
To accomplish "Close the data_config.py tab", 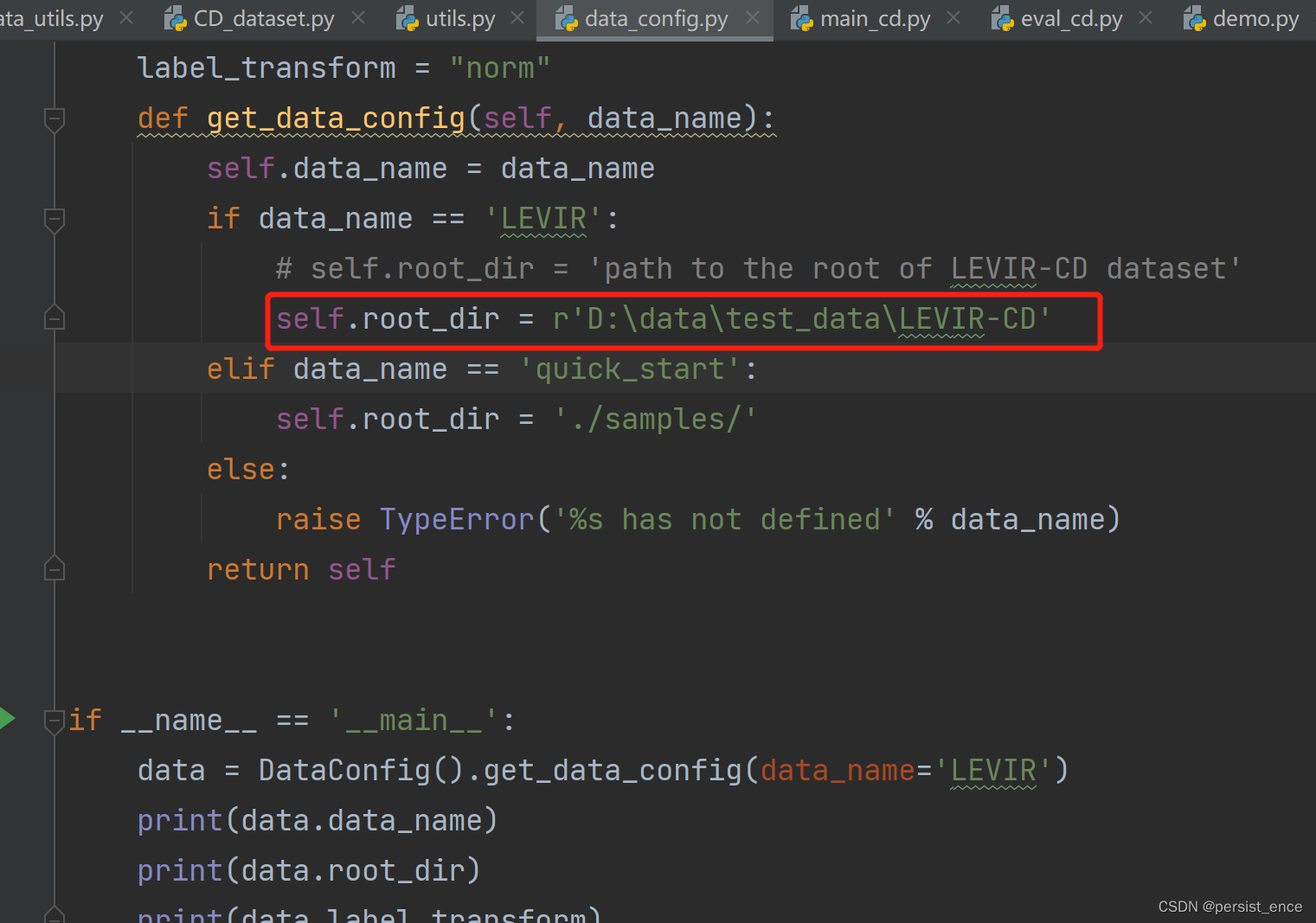I will tap(753, 17).
